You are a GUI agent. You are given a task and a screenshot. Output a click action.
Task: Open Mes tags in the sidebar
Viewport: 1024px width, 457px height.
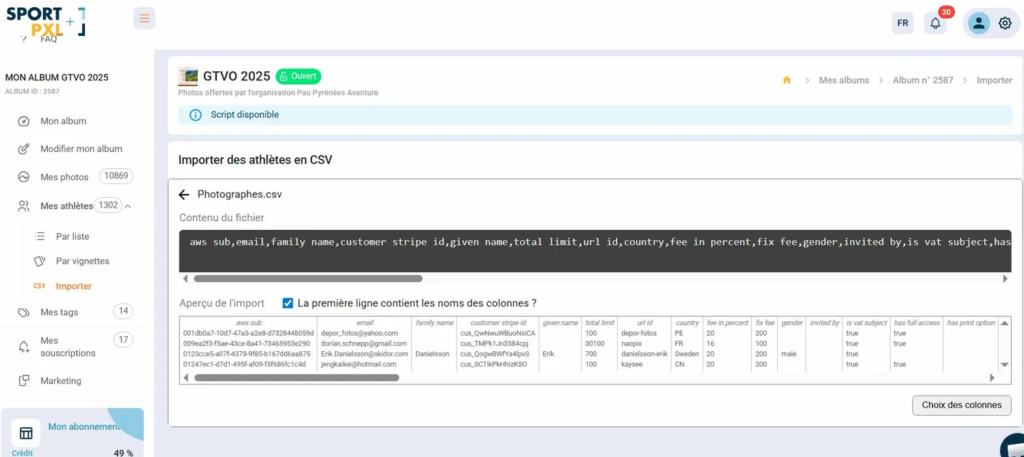[x=59, y=312]
